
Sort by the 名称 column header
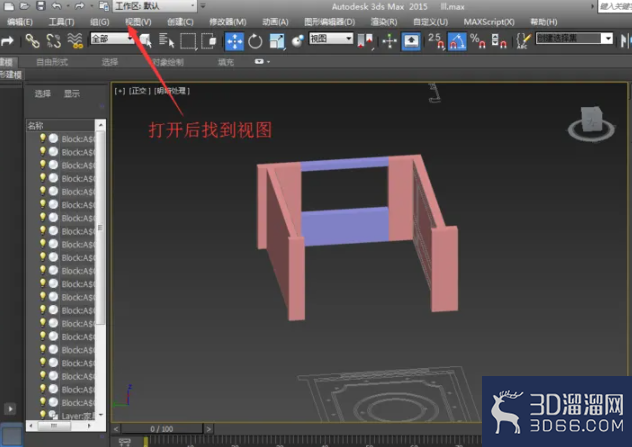coord(60,125)
